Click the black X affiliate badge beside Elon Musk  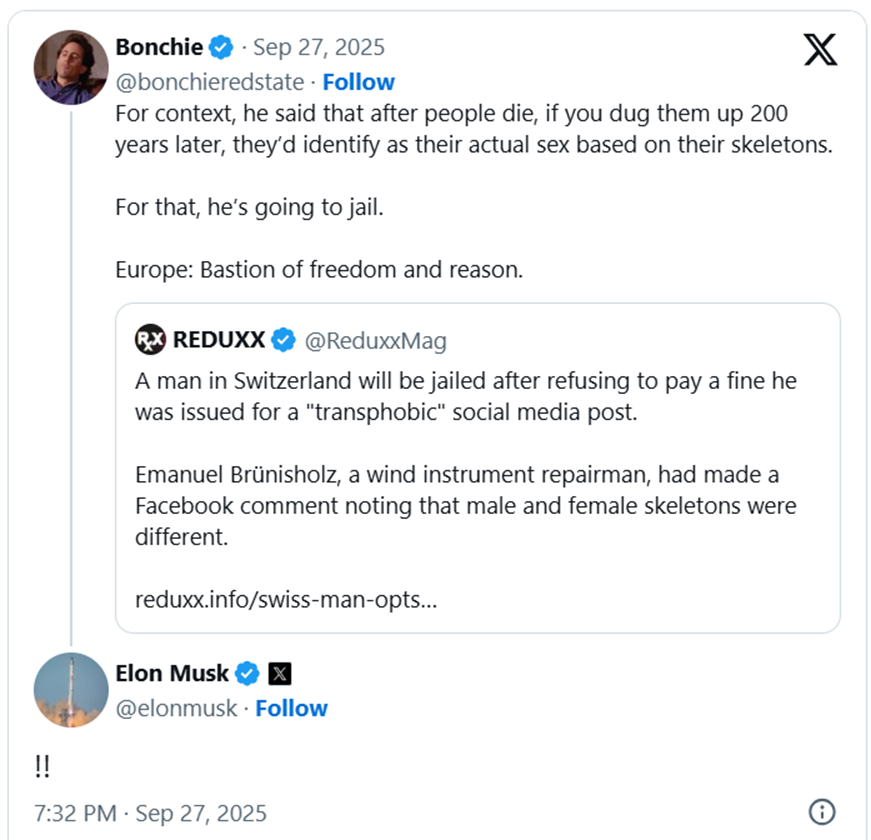tap(280, 674)
